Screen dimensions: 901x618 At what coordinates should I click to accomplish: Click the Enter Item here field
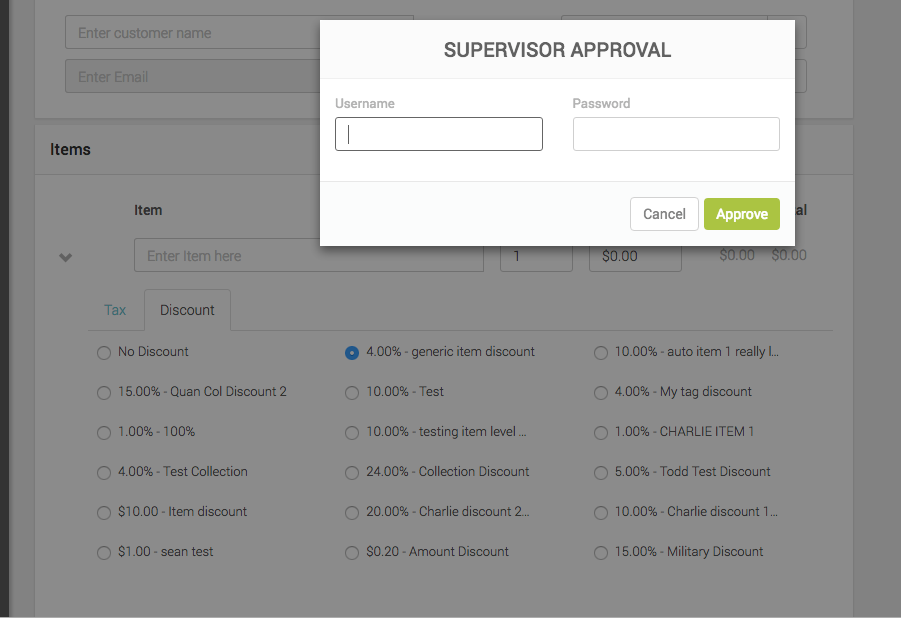click(308, 256)
